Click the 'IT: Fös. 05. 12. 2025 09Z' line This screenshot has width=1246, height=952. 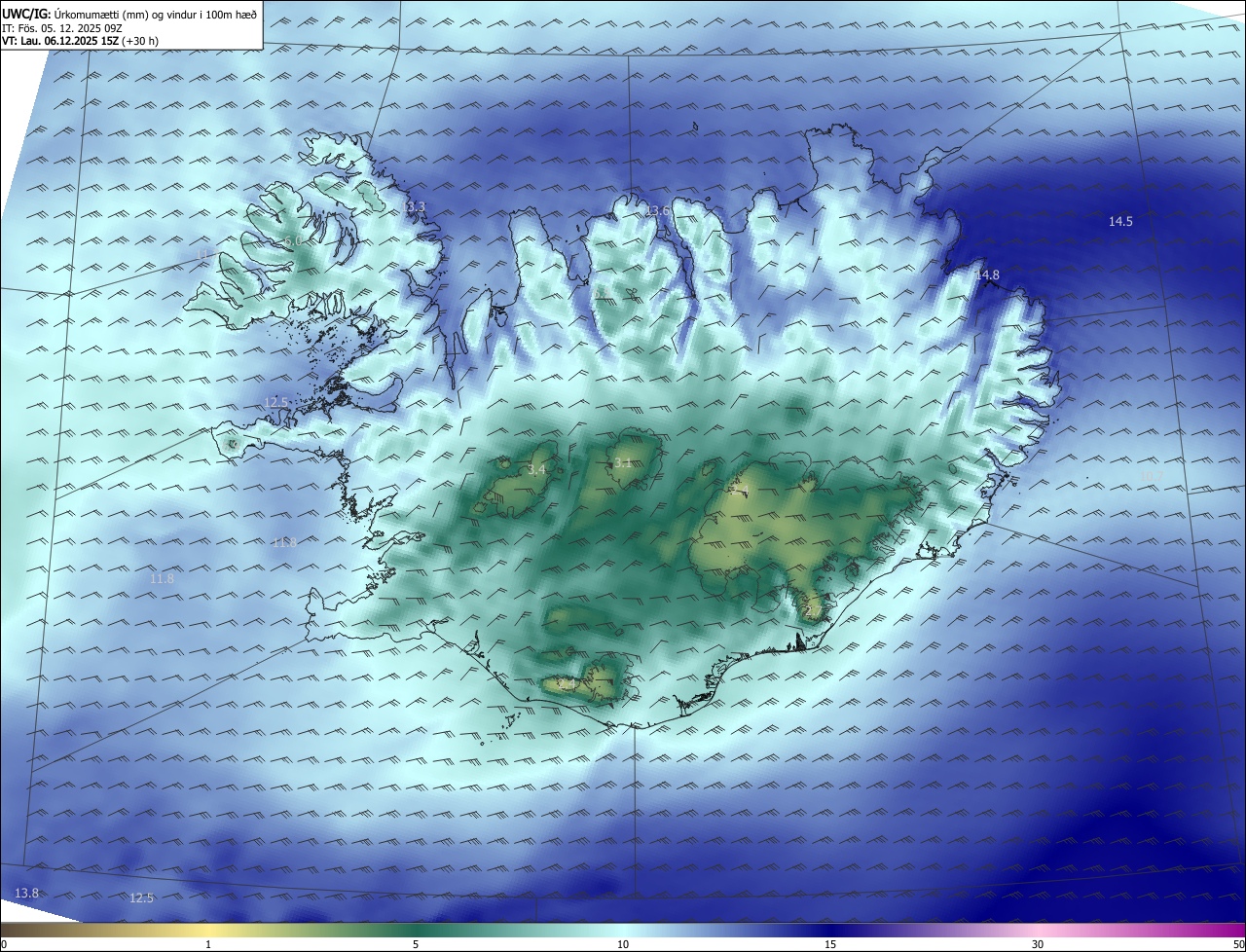click(x=61, y=28)
